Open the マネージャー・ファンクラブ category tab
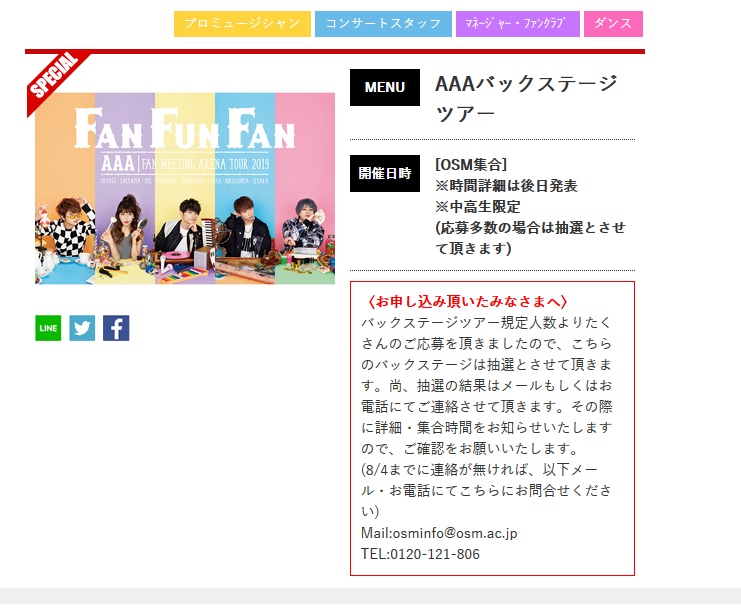This screenshot has width=741, height=608. point(518,24)
